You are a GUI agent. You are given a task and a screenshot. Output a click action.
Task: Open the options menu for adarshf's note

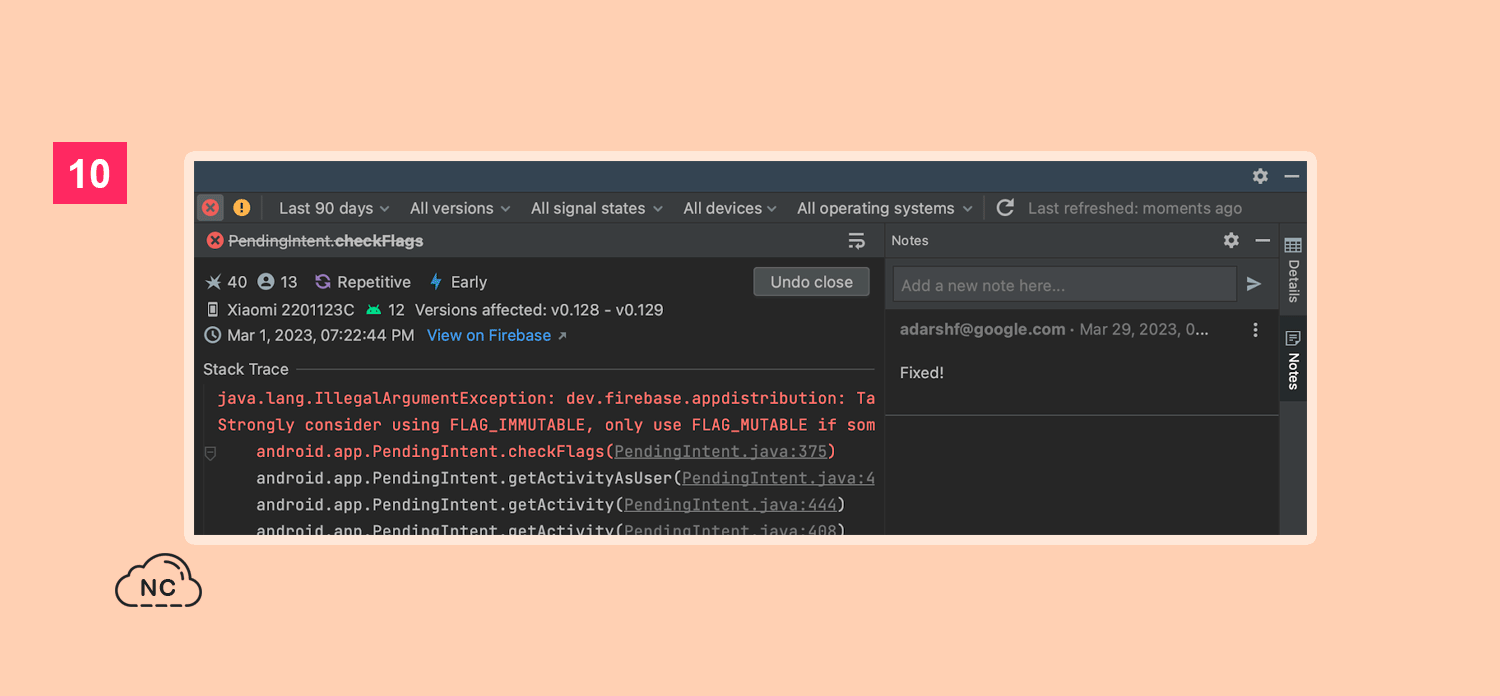tap(1256, 330)
